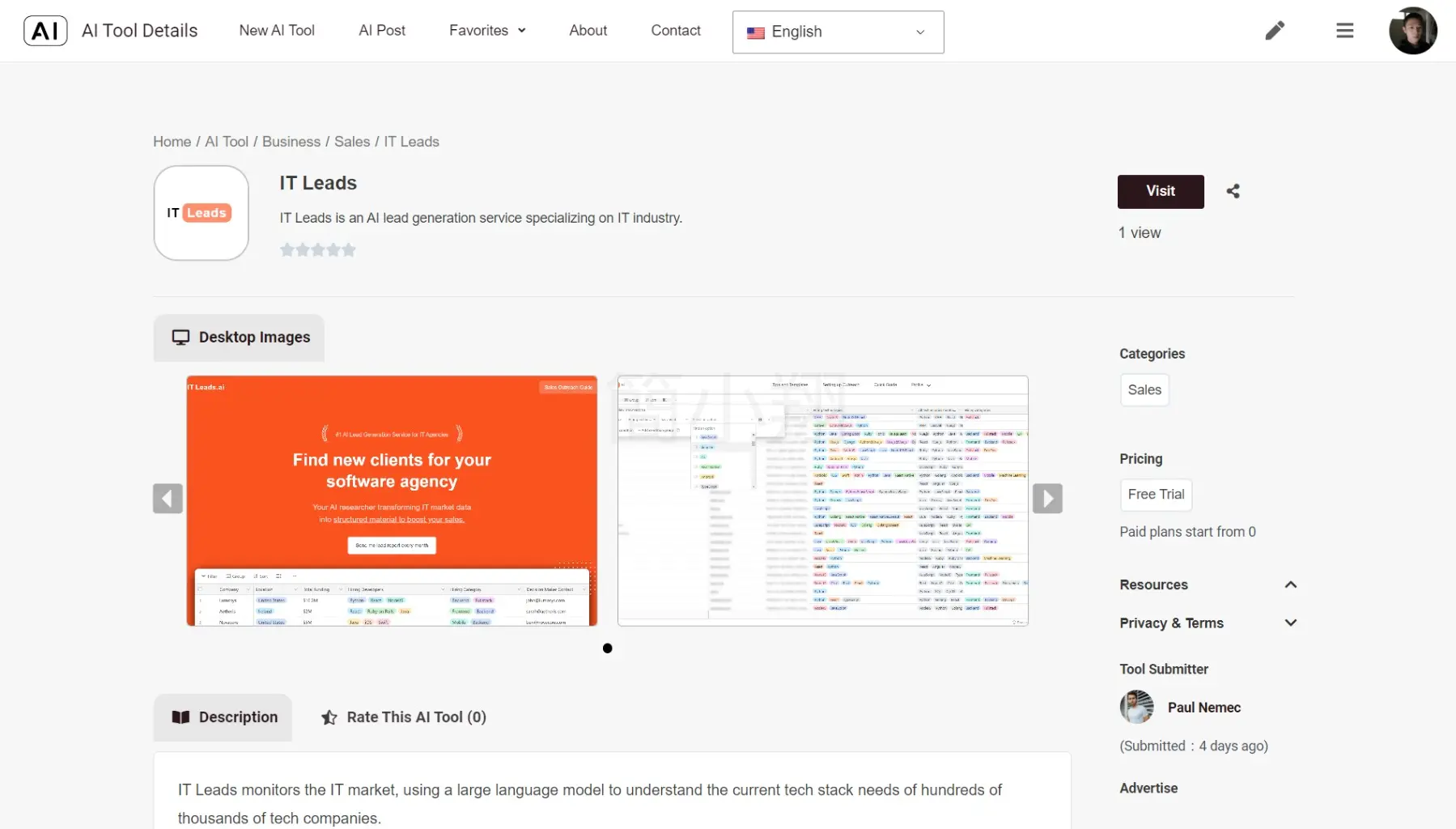The image size is (1456, 829).
Task: Click the AI logo icon
Action: (45, 31)
